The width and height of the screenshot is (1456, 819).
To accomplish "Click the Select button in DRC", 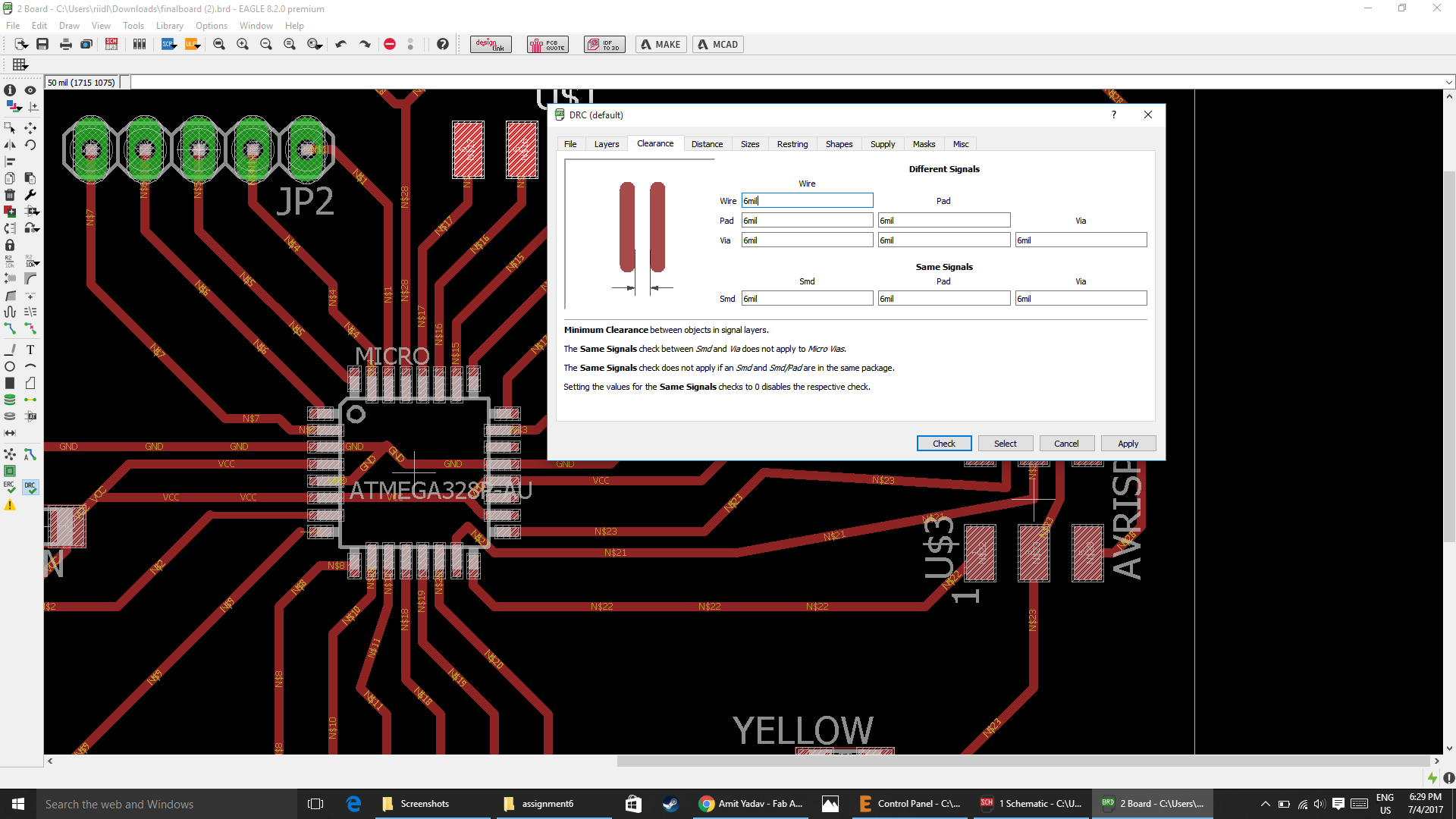I will point(1006,444).
